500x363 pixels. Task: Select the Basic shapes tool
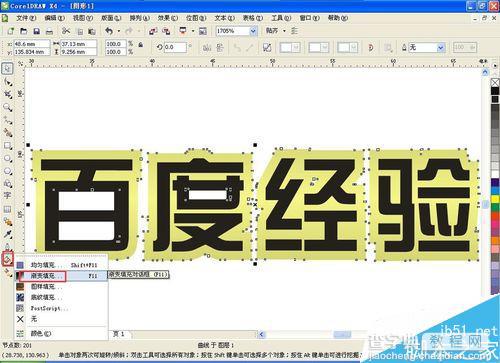click(x=8, y=183)
